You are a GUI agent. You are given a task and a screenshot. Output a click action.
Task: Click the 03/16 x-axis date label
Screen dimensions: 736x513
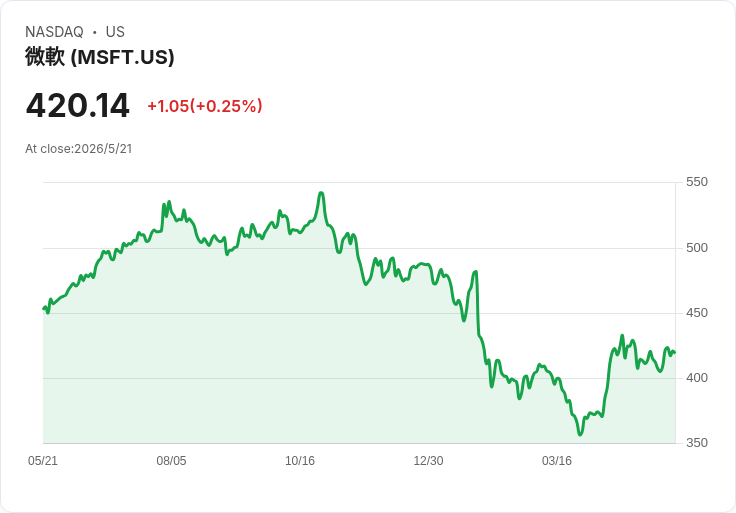click(557, 461)
